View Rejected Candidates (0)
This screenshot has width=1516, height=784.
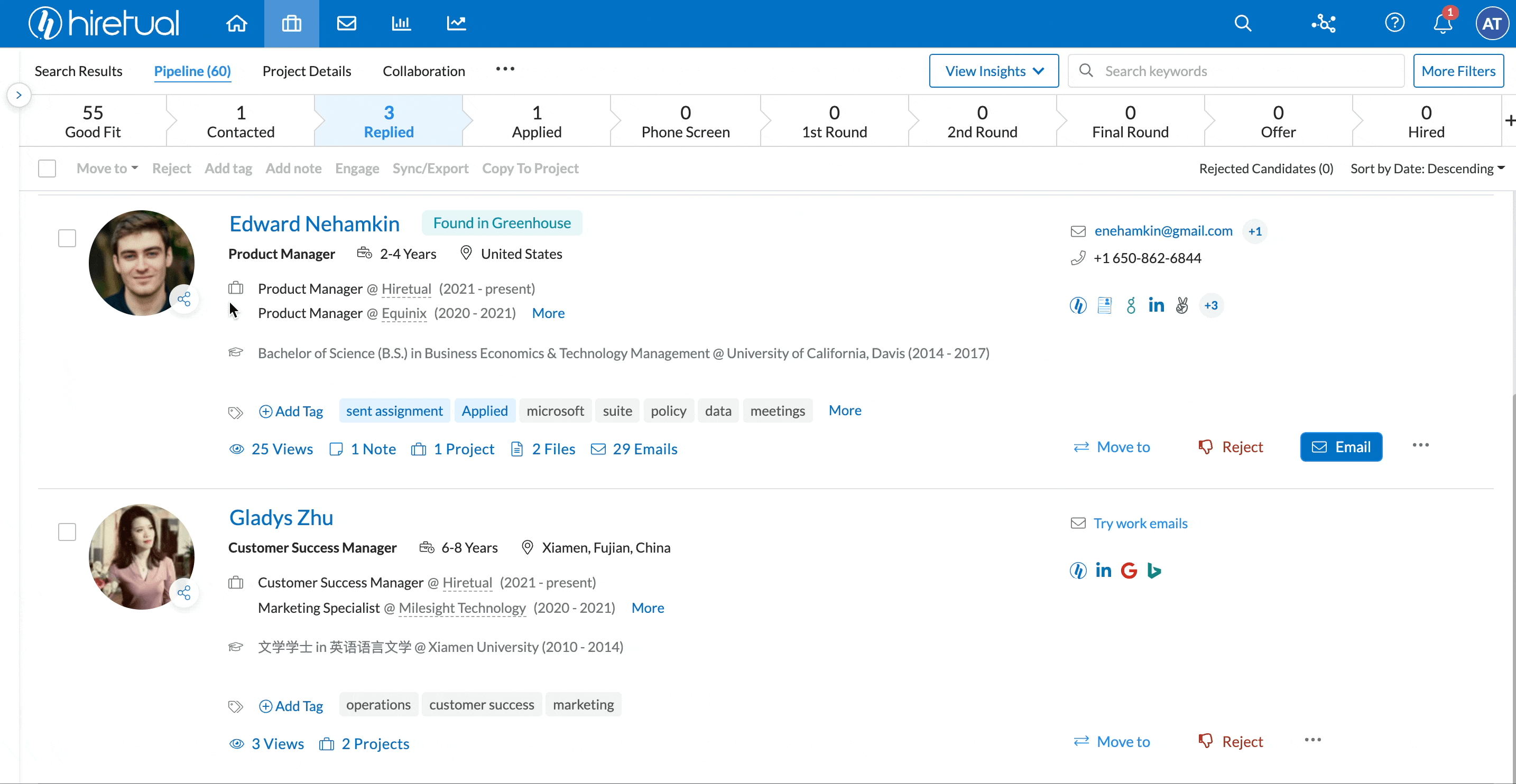(x=1266, y=168)
